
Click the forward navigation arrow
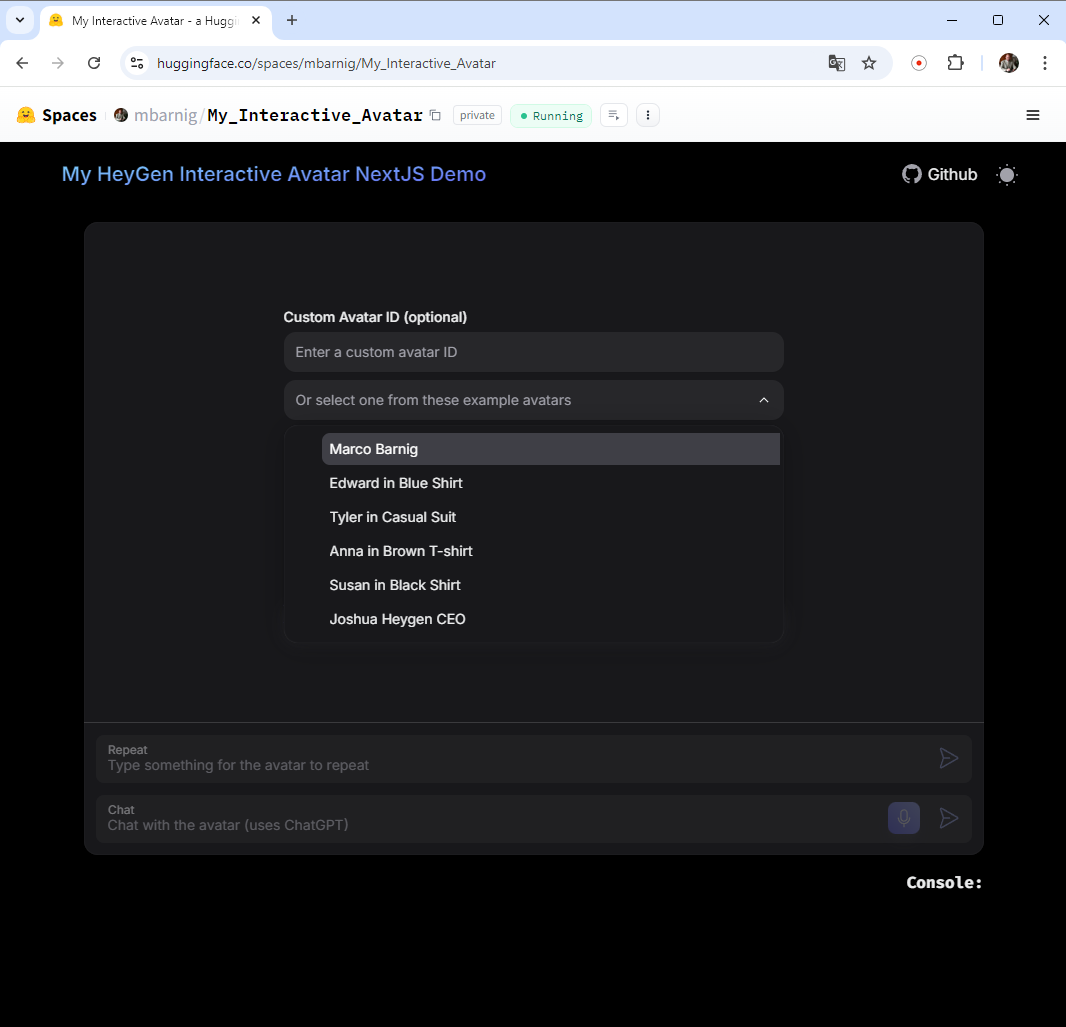58,63
